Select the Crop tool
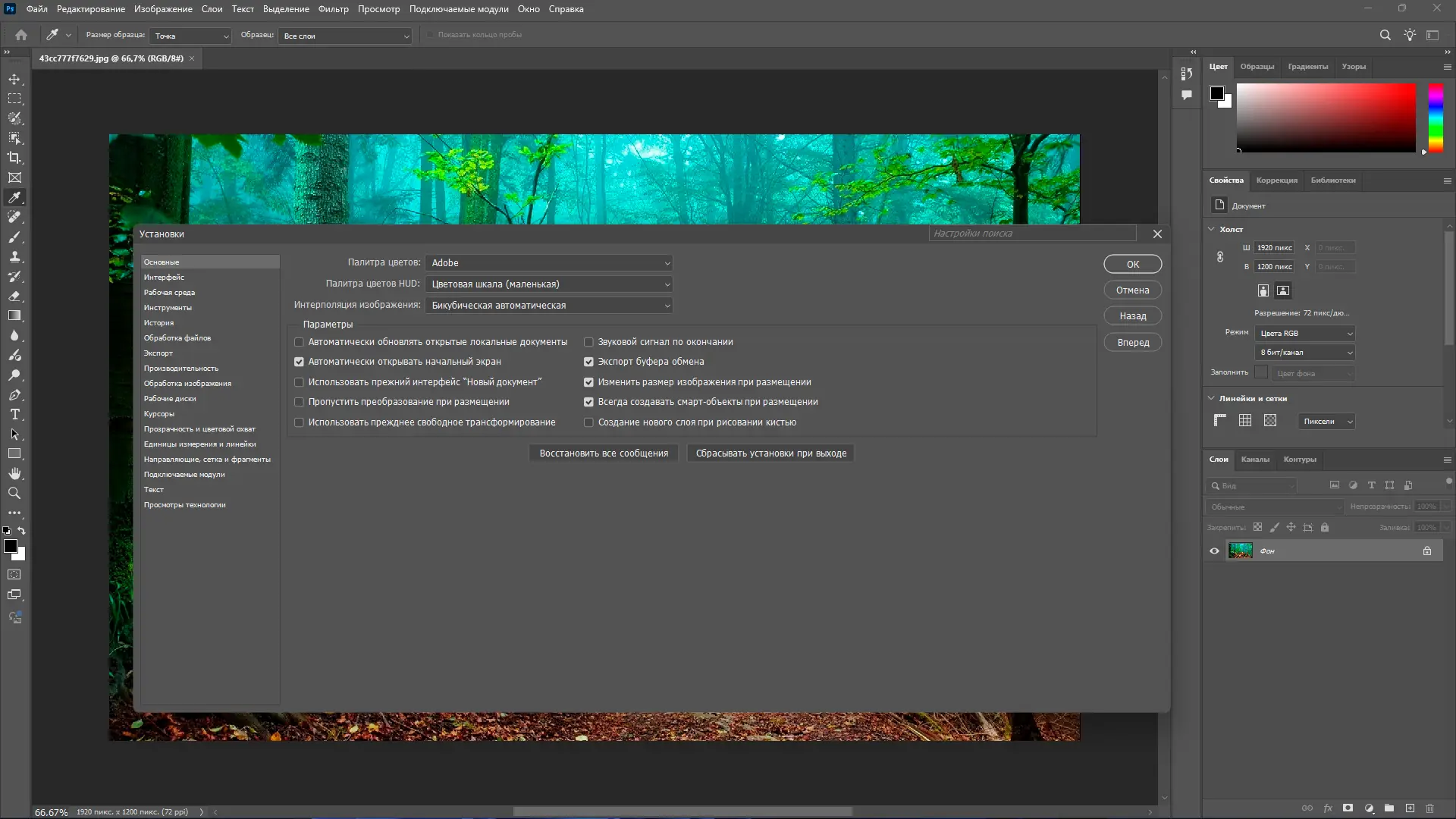This screenshot has height=819, width=1456. click(x=14, y=158)
